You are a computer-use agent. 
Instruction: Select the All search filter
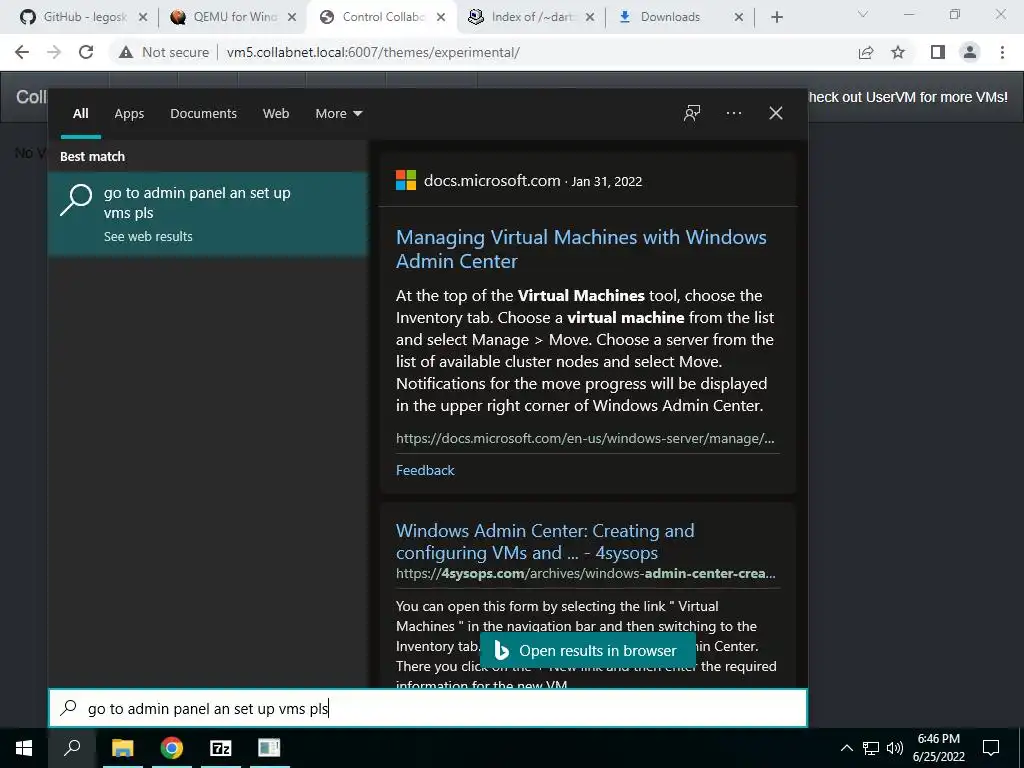[x=81, y=114]
